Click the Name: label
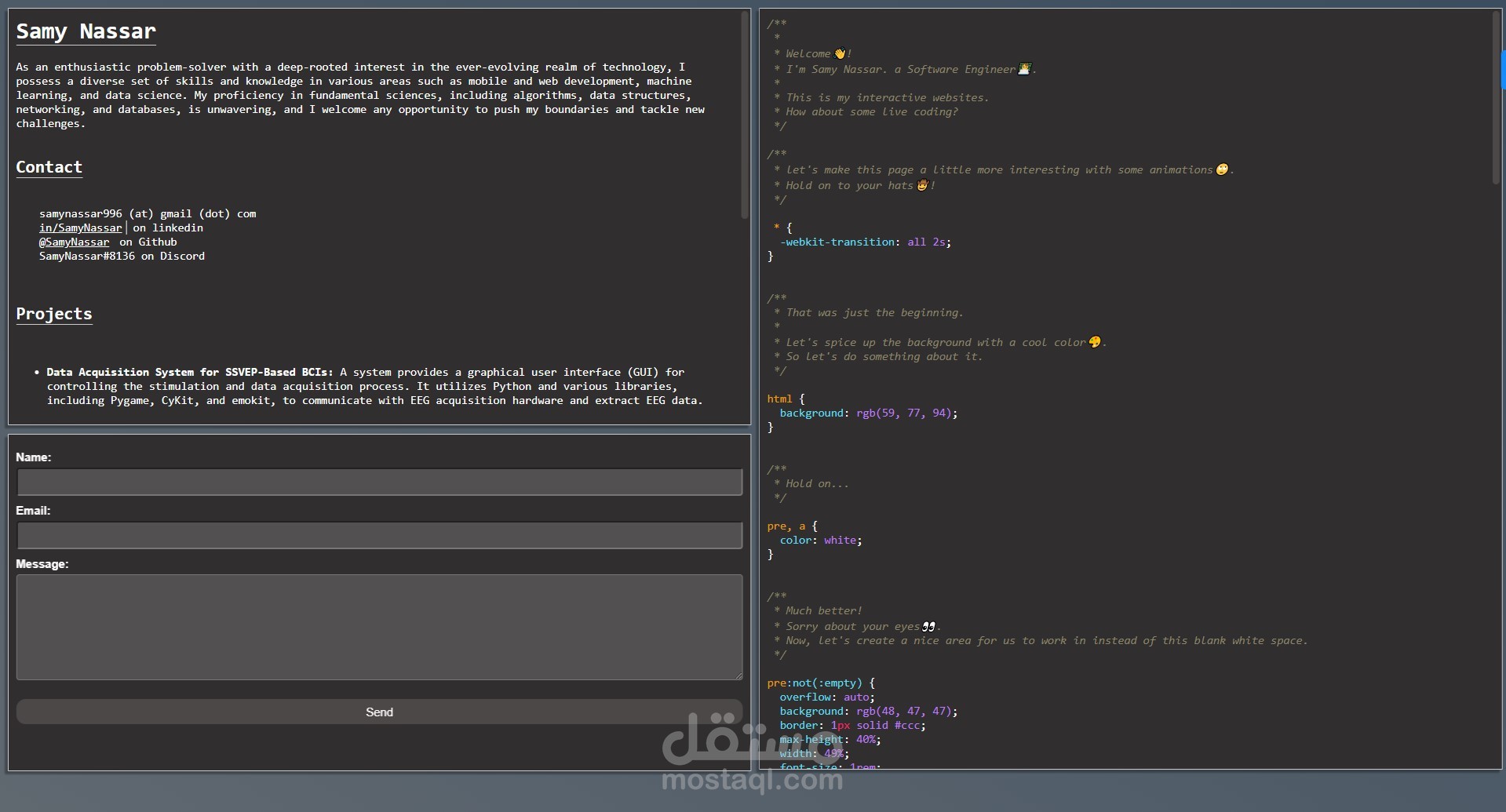This screenshot has width=1506, height=812. point(34,457)
